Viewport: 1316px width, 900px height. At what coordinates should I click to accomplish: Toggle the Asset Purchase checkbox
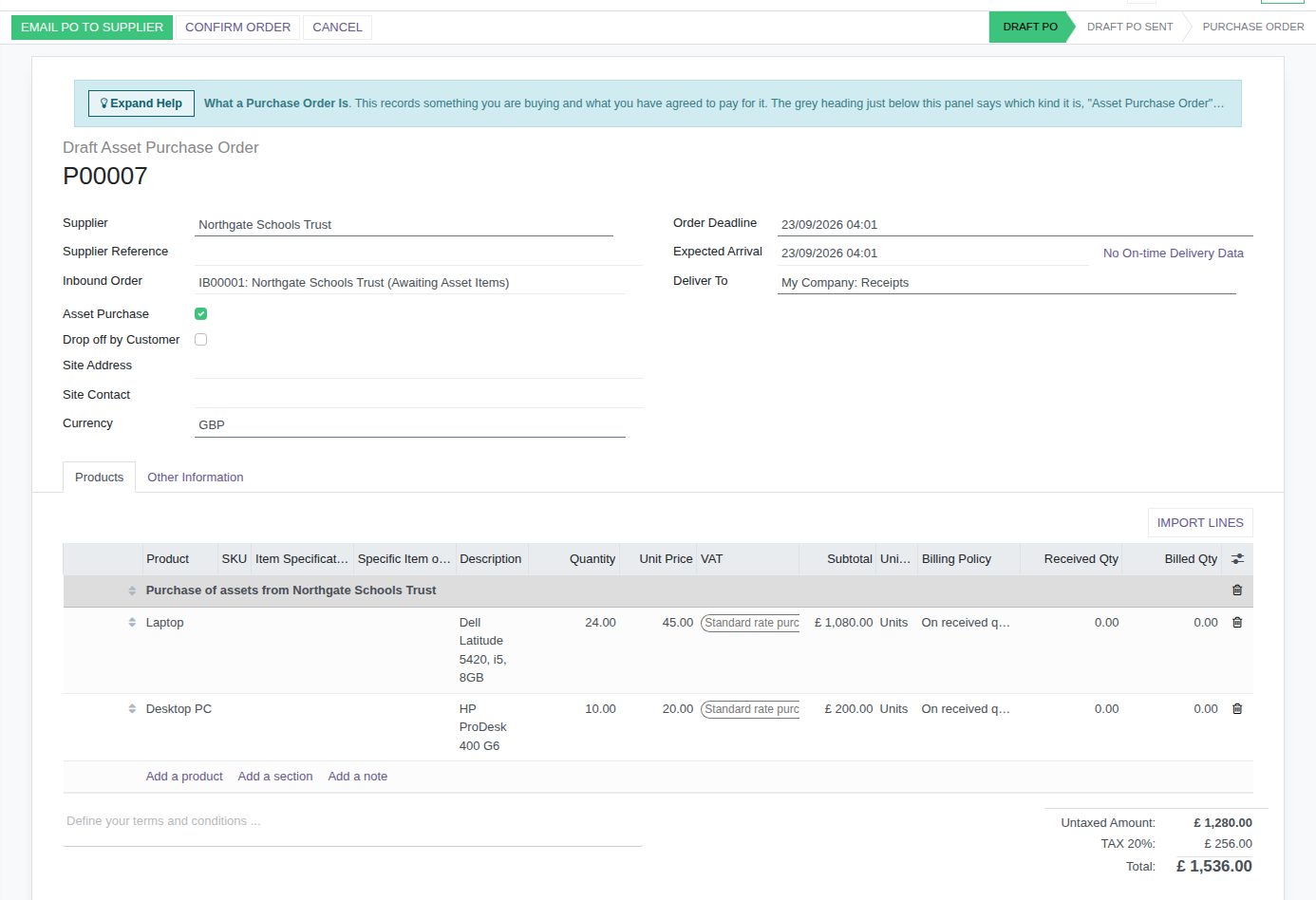[x=200, y=314]
